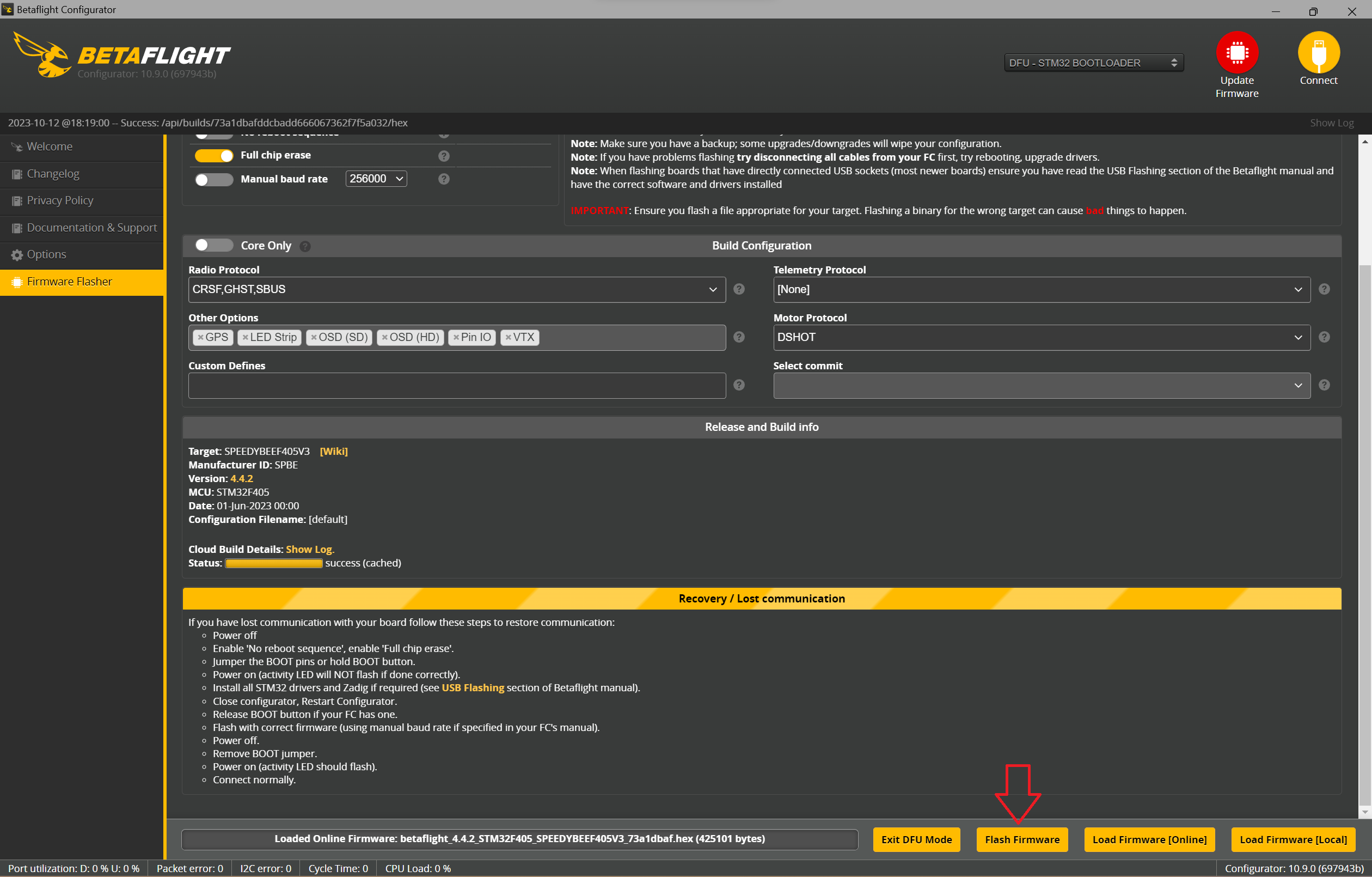Viewport: 1372px width, 877px height.
Task: Click the yellow Connect USB icon
Action: click(1319, 52)
